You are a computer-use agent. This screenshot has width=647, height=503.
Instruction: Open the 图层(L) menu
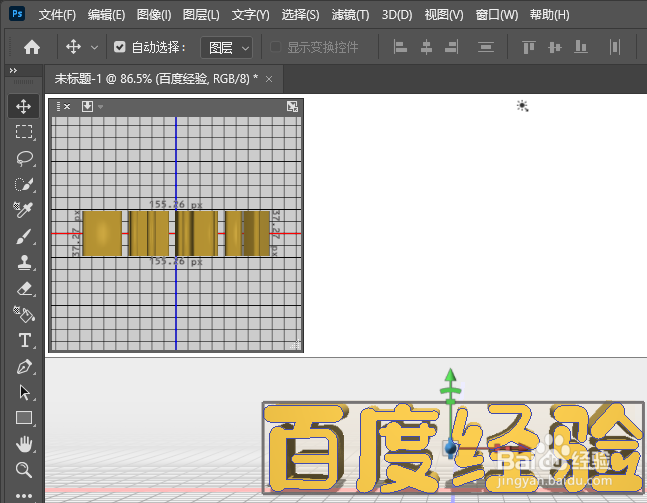201,15
